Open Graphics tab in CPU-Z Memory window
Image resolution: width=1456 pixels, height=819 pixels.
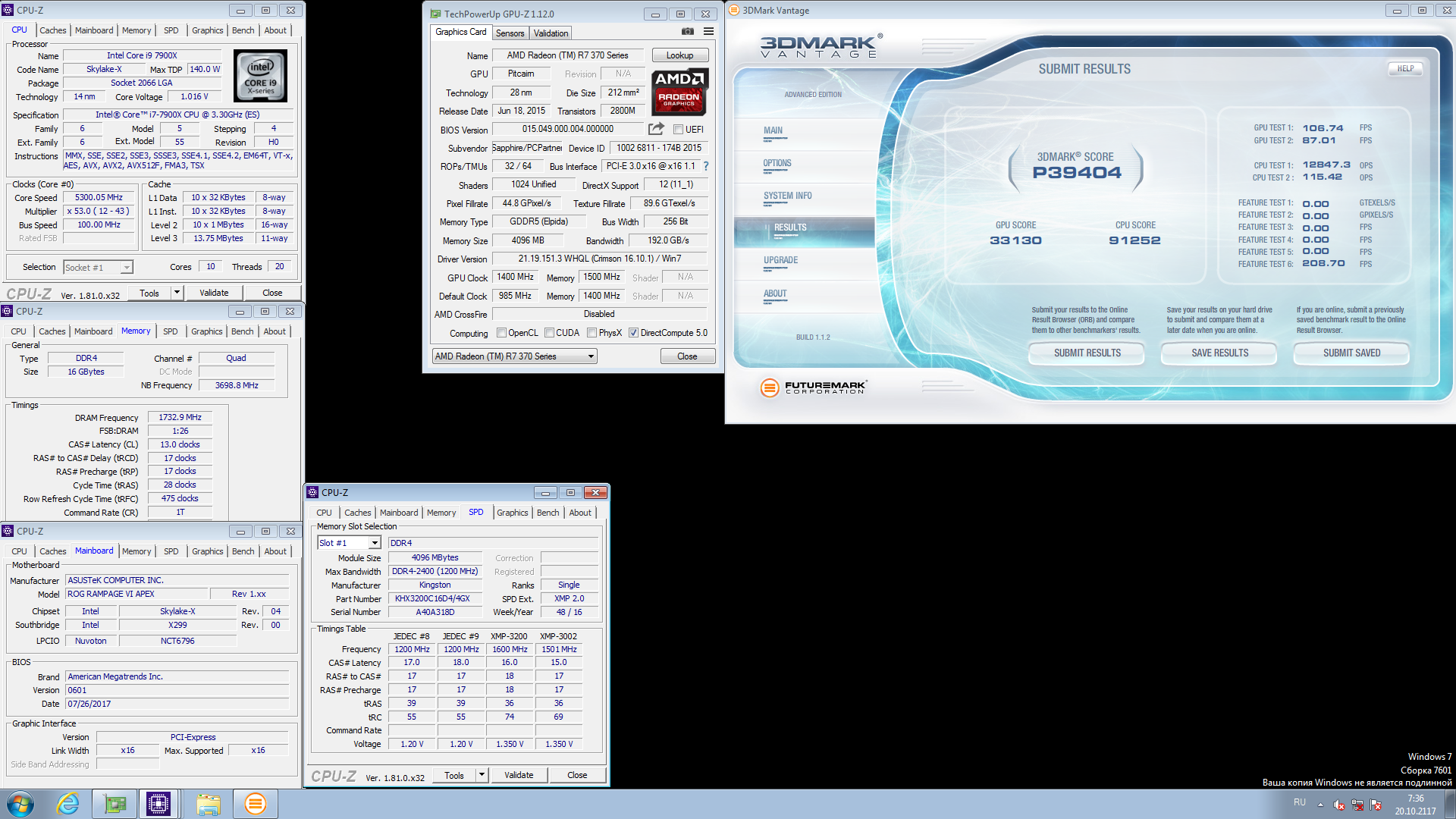pos(206,331)
